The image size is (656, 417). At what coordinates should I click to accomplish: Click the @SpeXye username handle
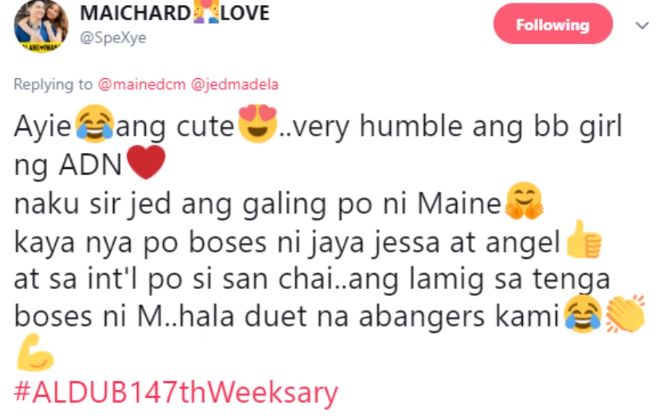pyautogui.click(x=113, y=38)
